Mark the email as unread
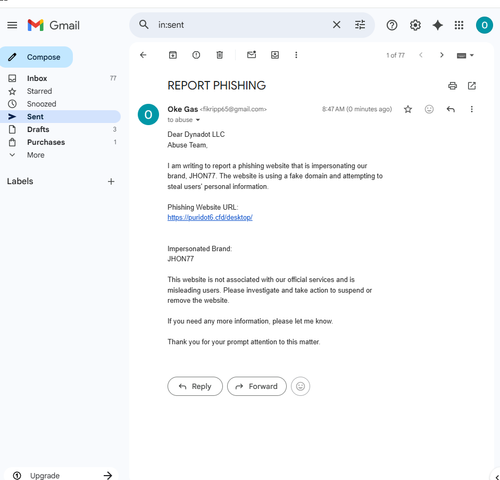Screen dimensions: 500x480 click(x=251, y=55)
